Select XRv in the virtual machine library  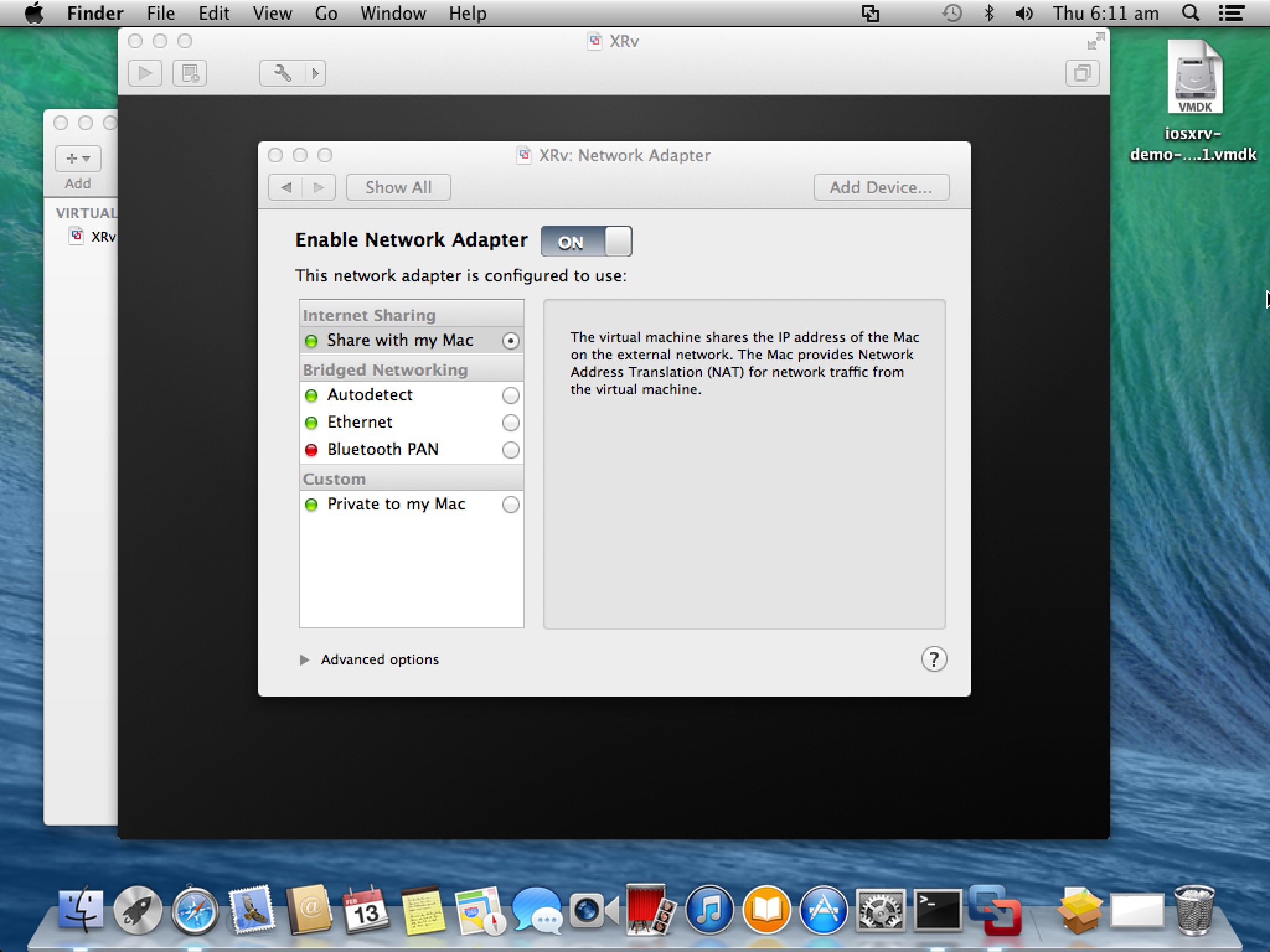93,237
